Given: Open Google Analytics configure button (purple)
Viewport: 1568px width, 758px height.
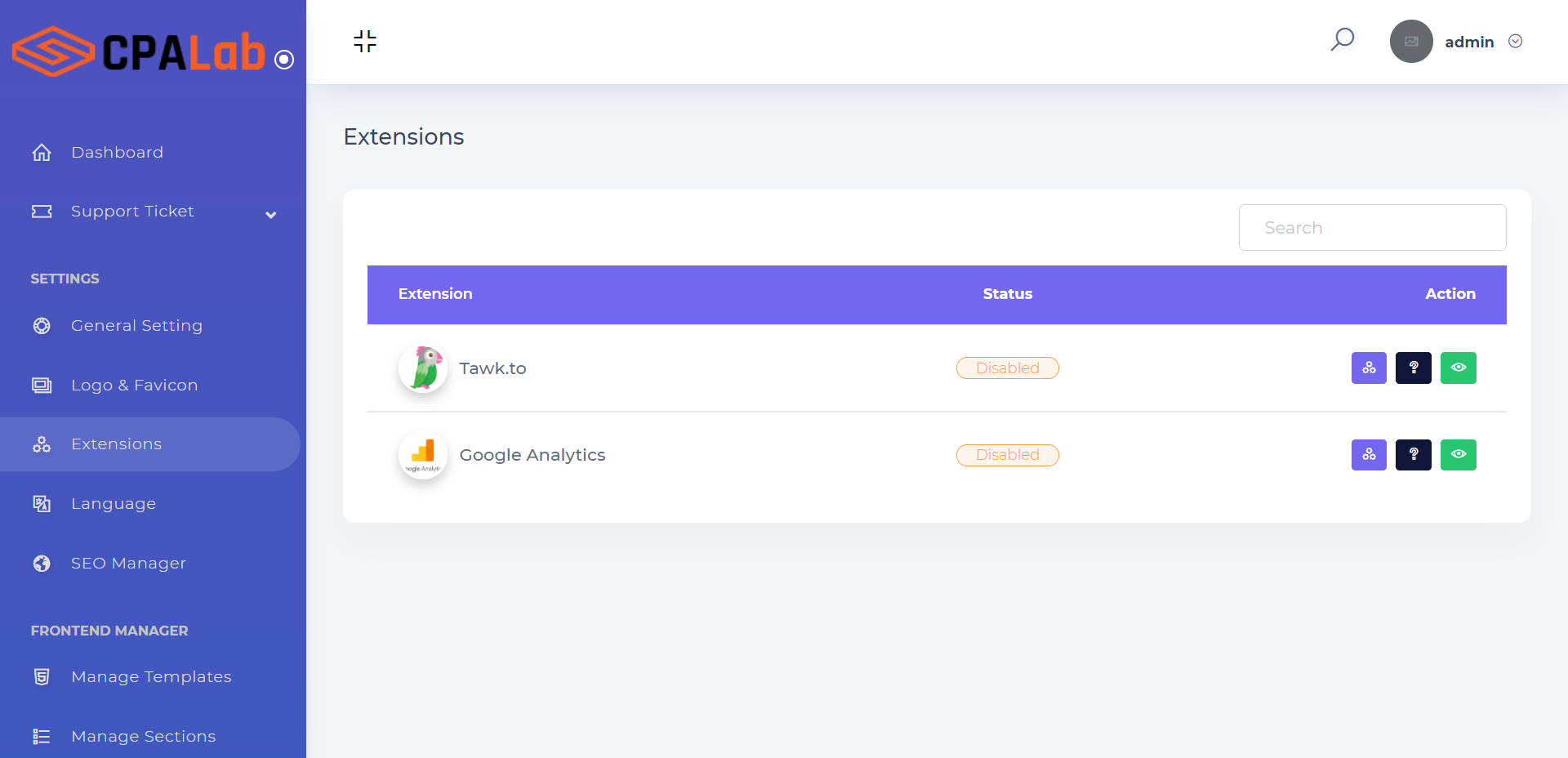Looking at the screenshot, I should 1369,454.
